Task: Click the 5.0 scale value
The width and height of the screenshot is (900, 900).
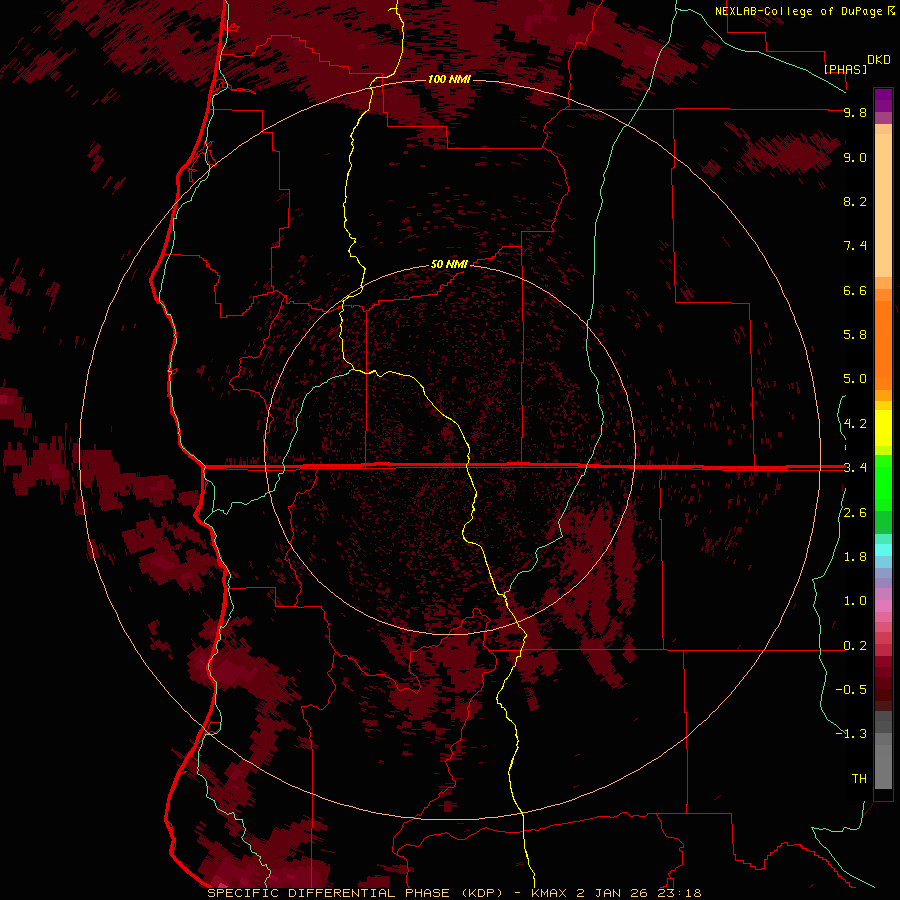Action: 855,379
